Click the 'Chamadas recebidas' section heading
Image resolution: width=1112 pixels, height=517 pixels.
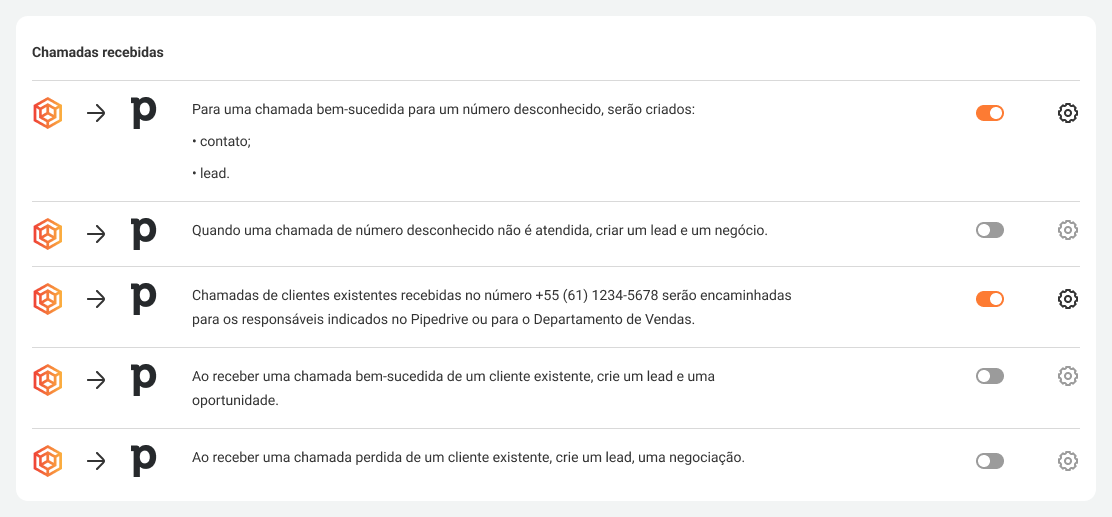pos(98,52)
